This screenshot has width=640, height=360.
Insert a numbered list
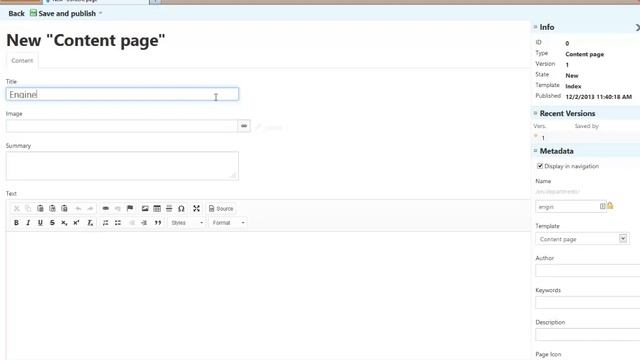pyautogui.click(x=106, y=223)
